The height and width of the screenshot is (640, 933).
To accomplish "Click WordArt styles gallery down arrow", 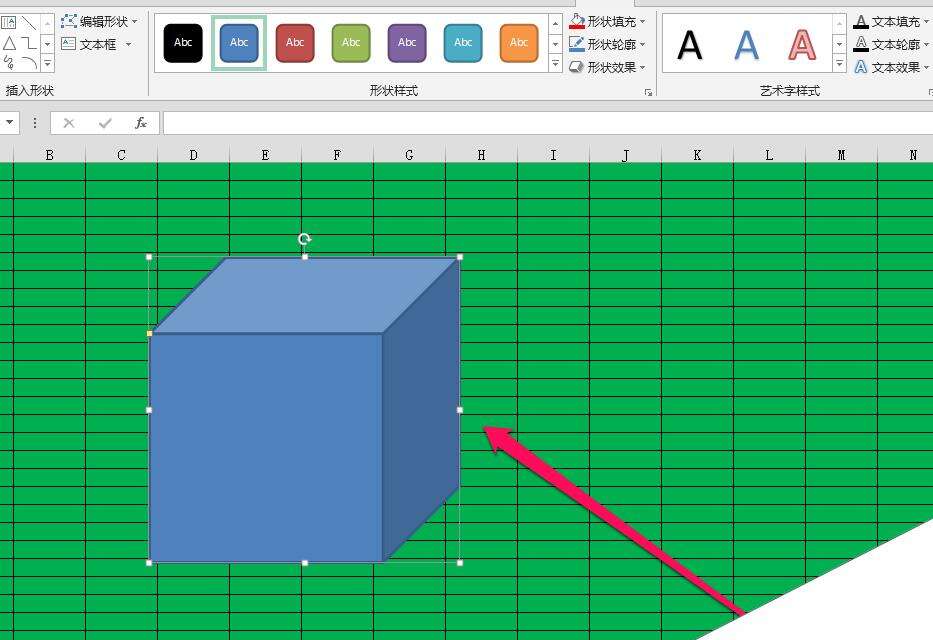I will coord(839,44).
